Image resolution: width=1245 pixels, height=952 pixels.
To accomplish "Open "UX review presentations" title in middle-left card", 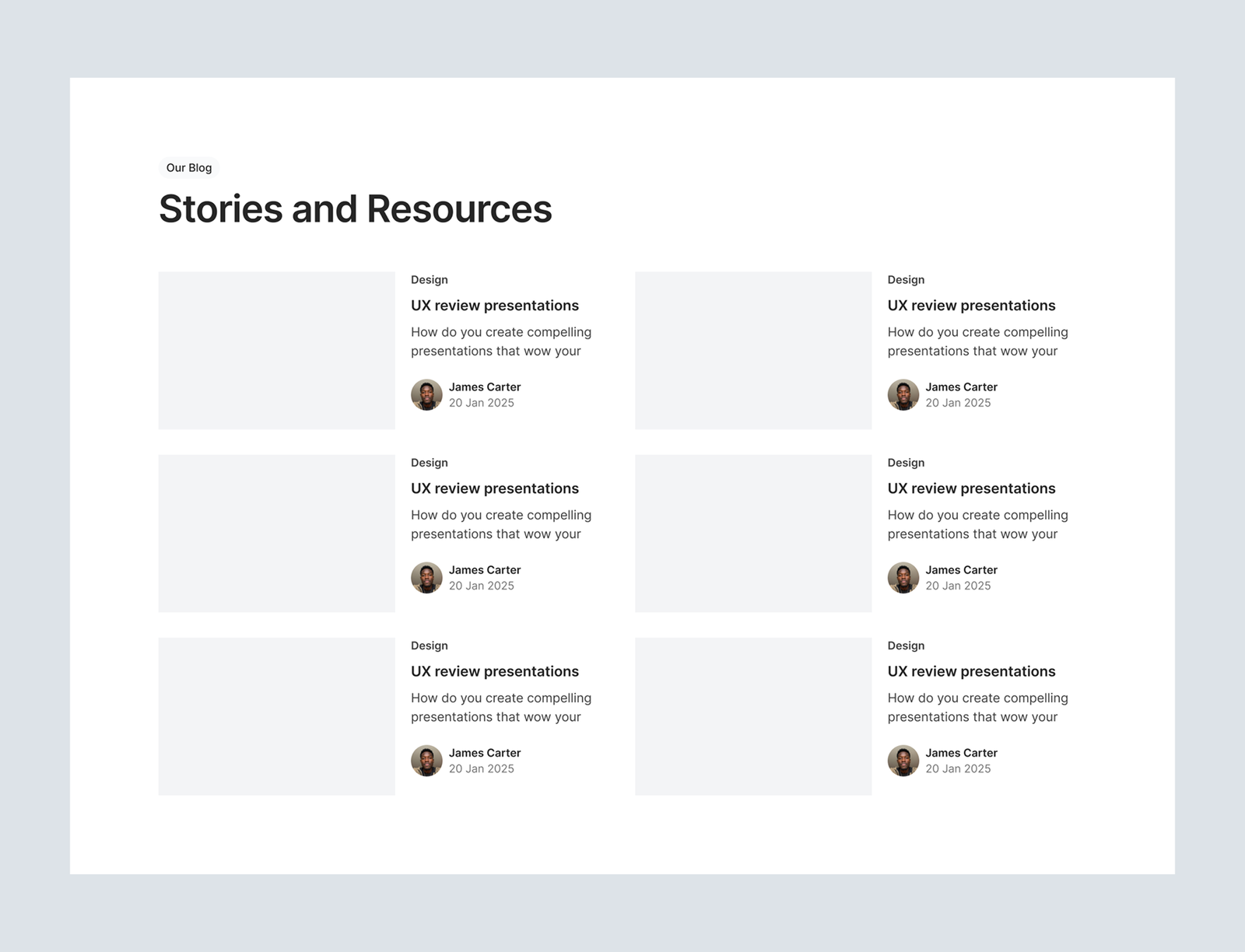I will click(x=495, y=488).
